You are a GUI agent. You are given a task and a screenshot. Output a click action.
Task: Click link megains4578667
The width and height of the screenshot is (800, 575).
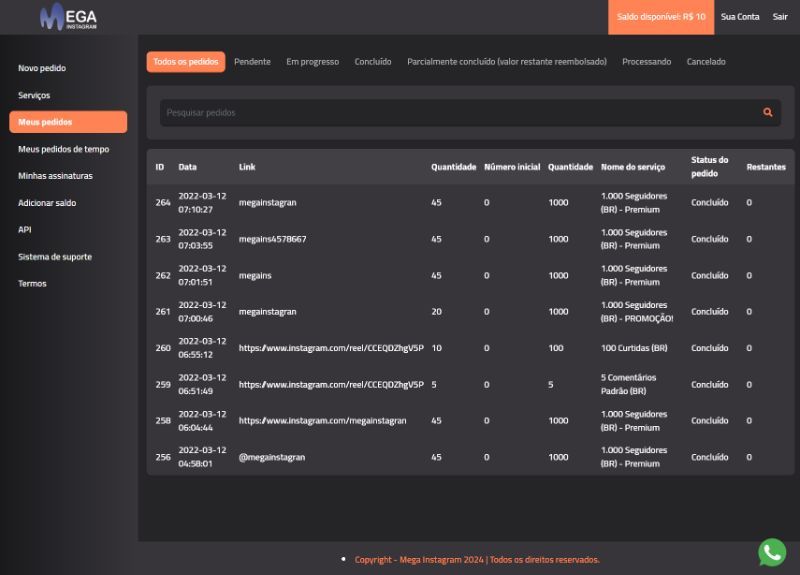tap(272, 239)
